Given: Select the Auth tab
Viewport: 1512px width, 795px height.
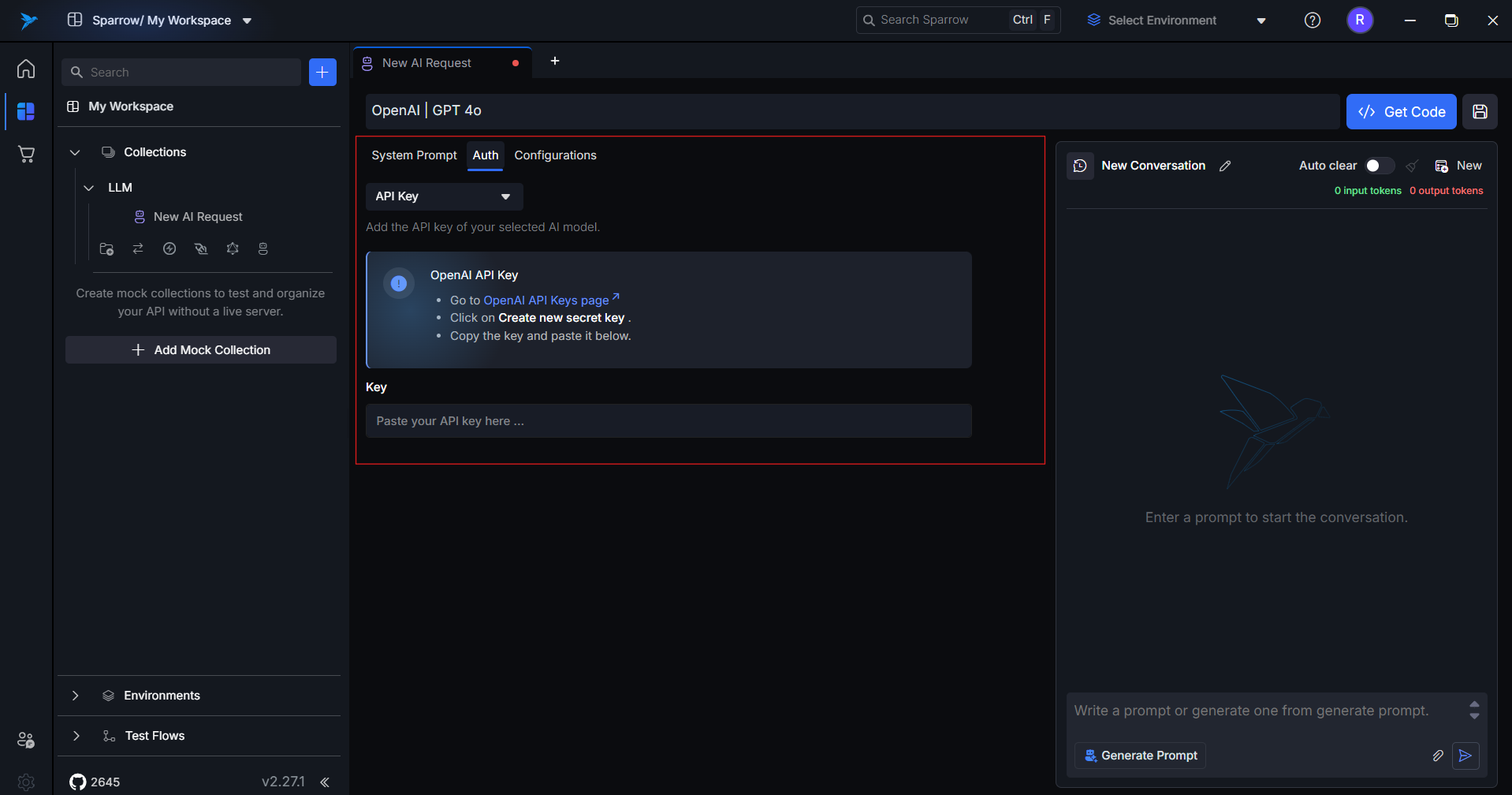Looking at the screenshot, I should tap(486, 155).
